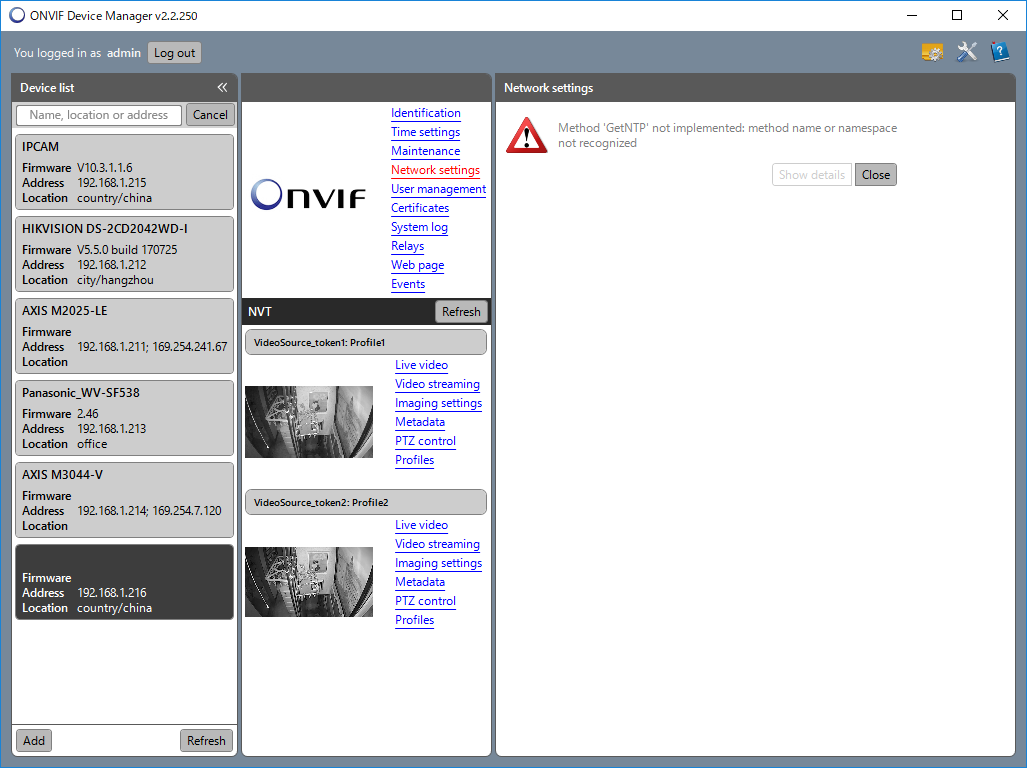Collapse the Device list panel
1027x768 pixels.
pyautogui.click(x=223, y=88)
